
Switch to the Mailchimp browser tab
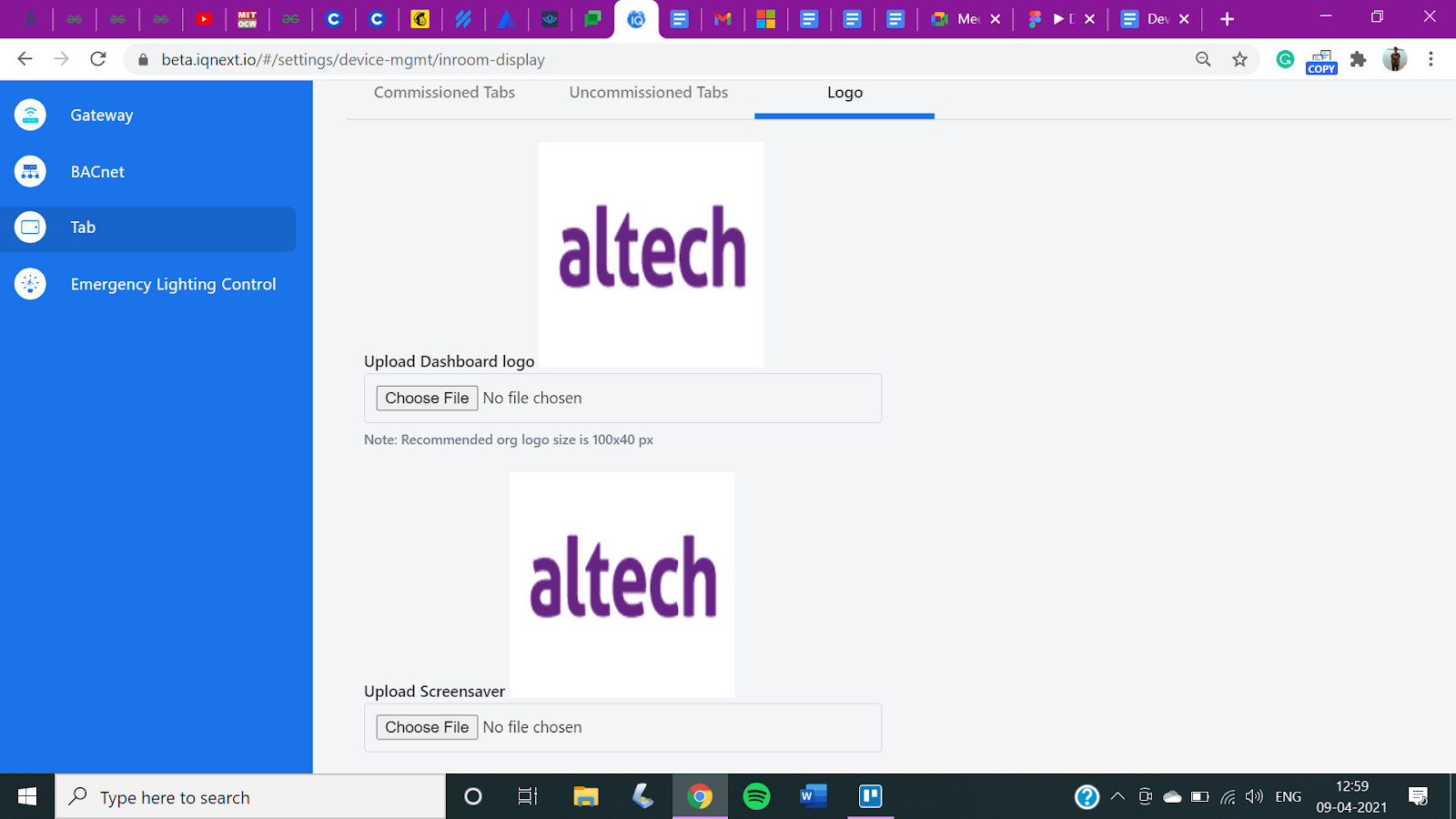[420, 19]
